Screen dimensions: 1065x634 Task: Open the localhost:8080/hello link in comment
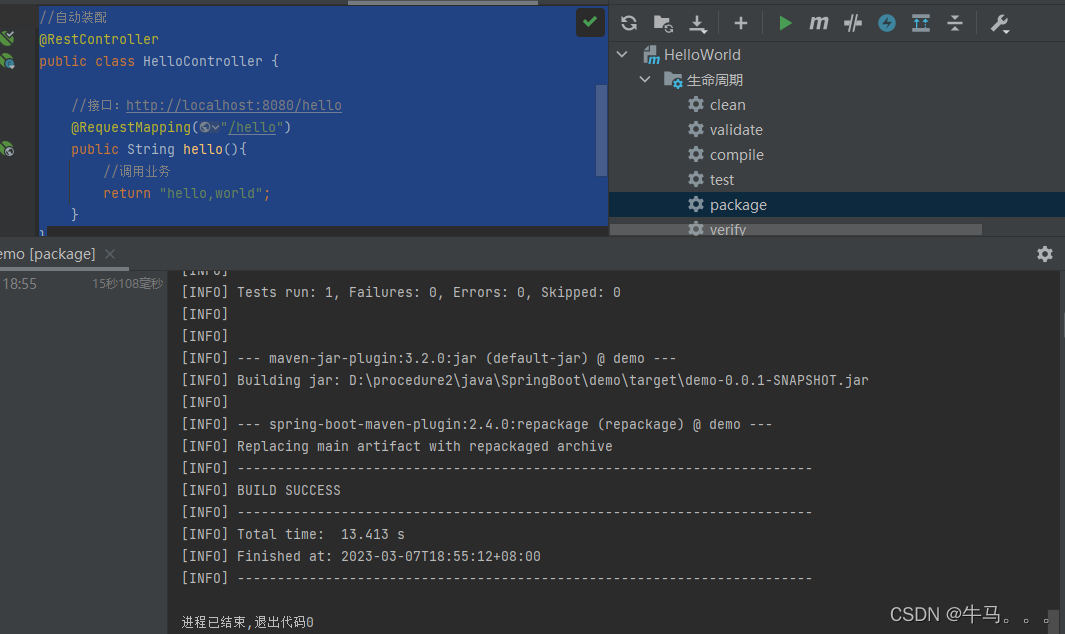click(234, 105)
